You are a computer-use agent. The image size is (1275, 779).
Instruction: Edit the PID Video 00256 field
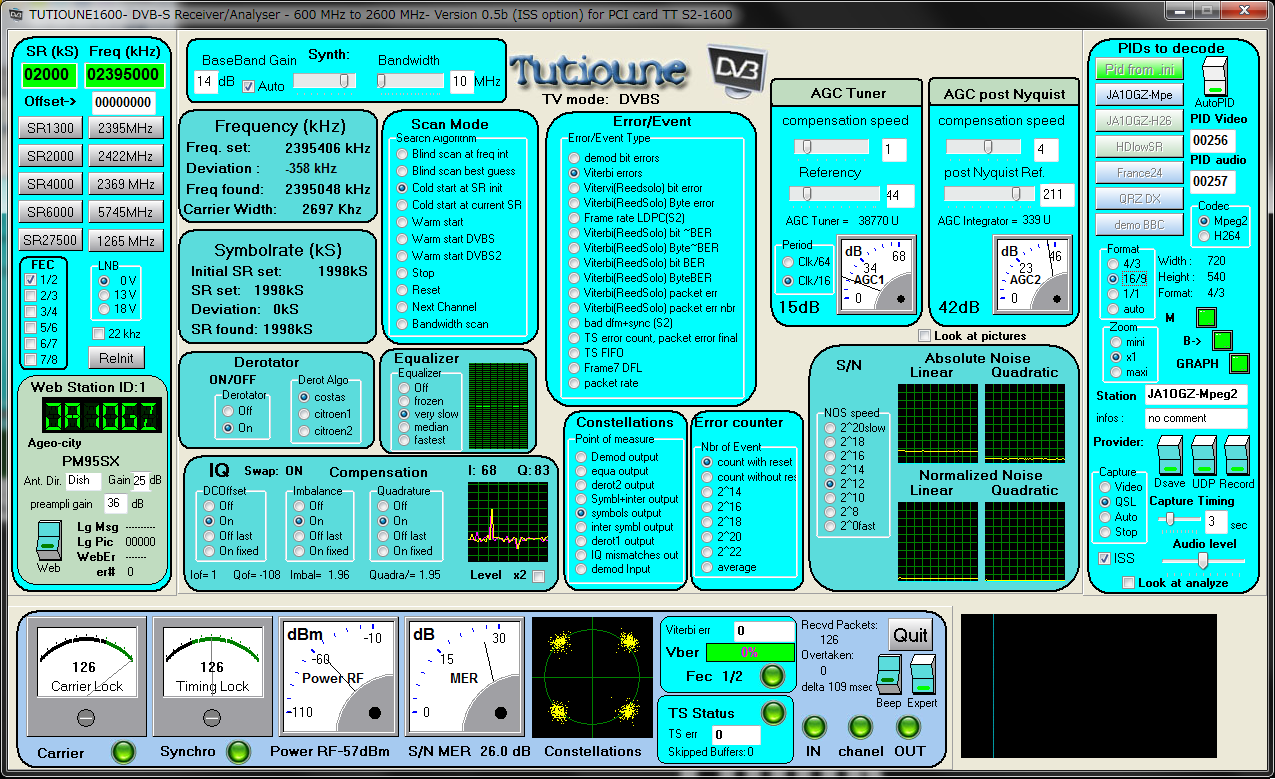coord(1212,140)
